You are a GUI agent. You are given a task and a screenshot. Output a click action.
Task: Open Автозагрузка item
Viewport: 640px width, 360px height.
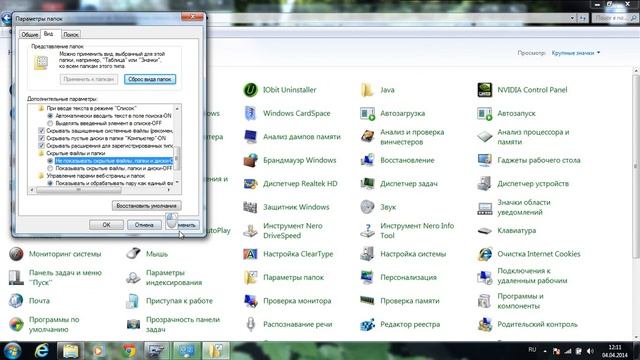click(393, 113)
